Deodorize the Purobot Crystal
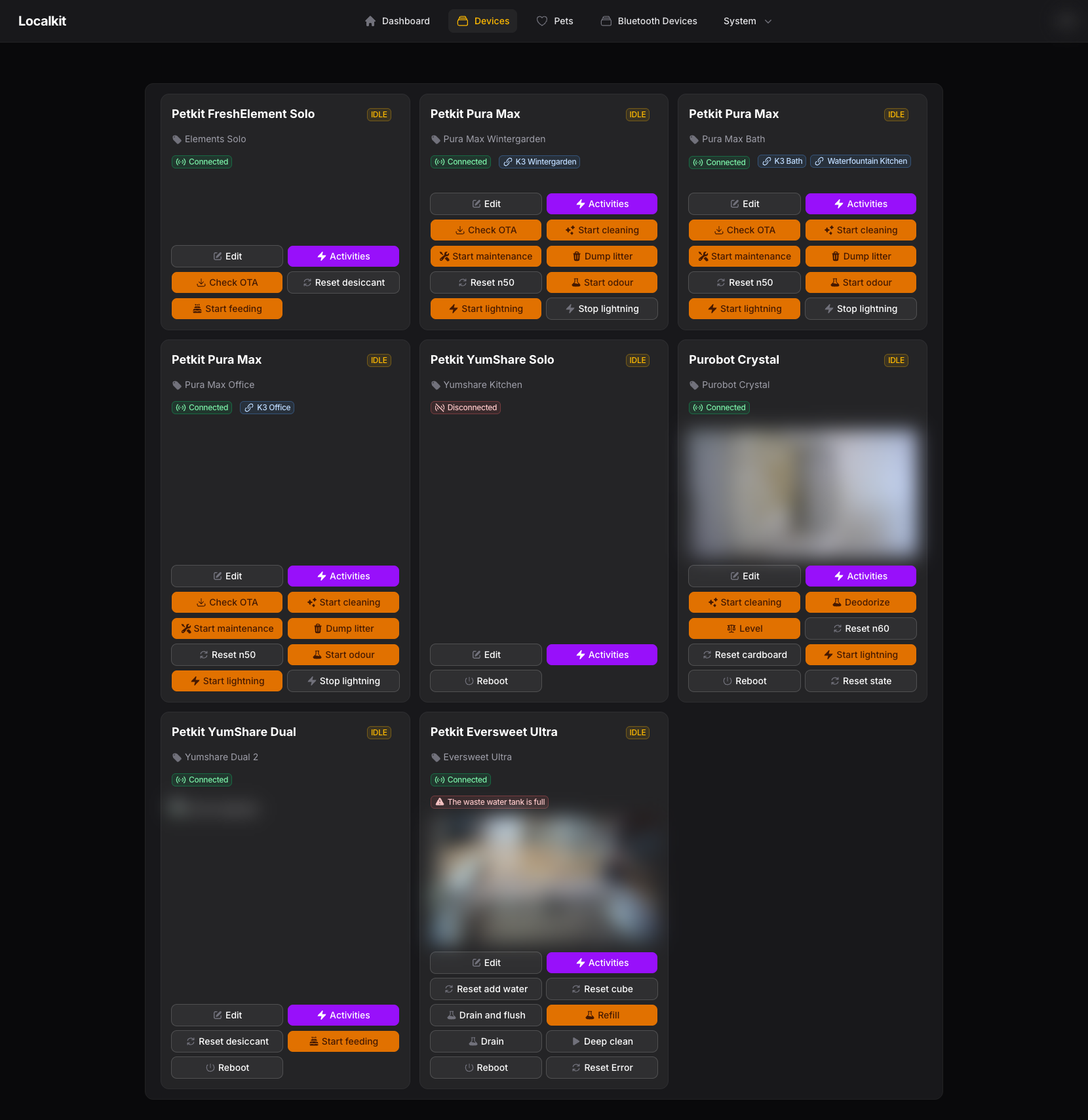 (x=861, y=602)
